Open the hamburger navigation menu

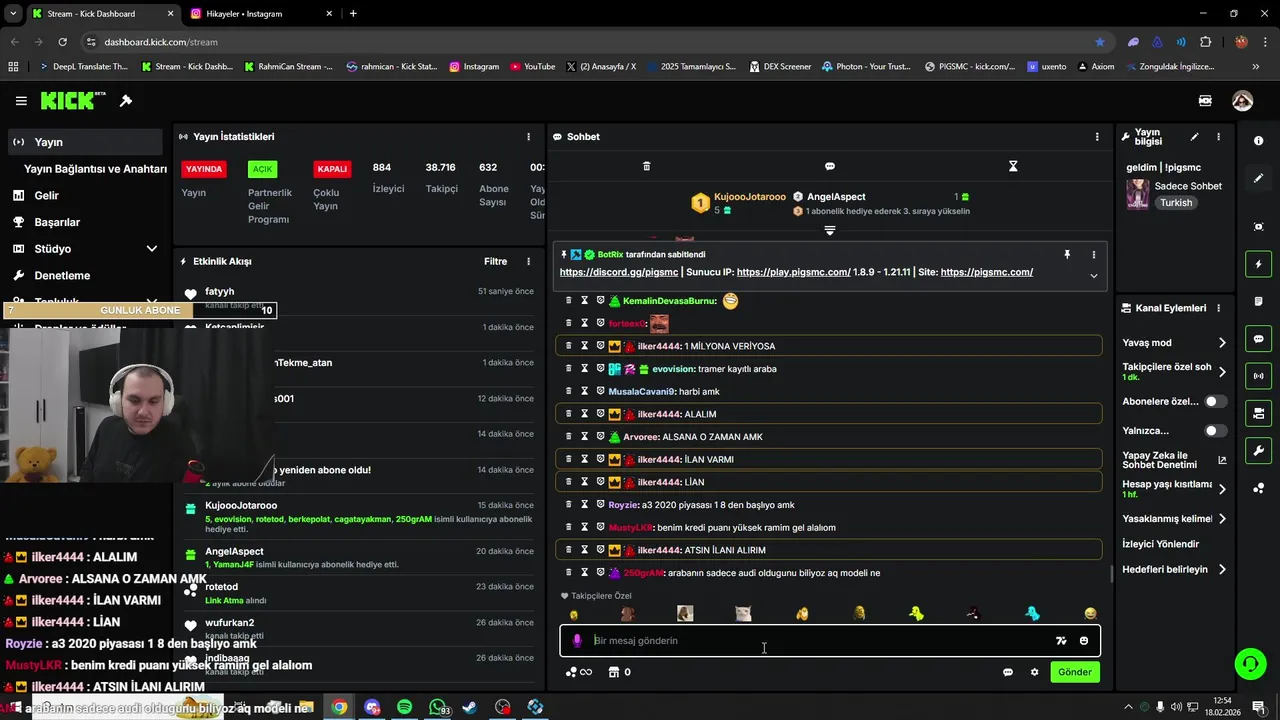click(x=21, y=101)
